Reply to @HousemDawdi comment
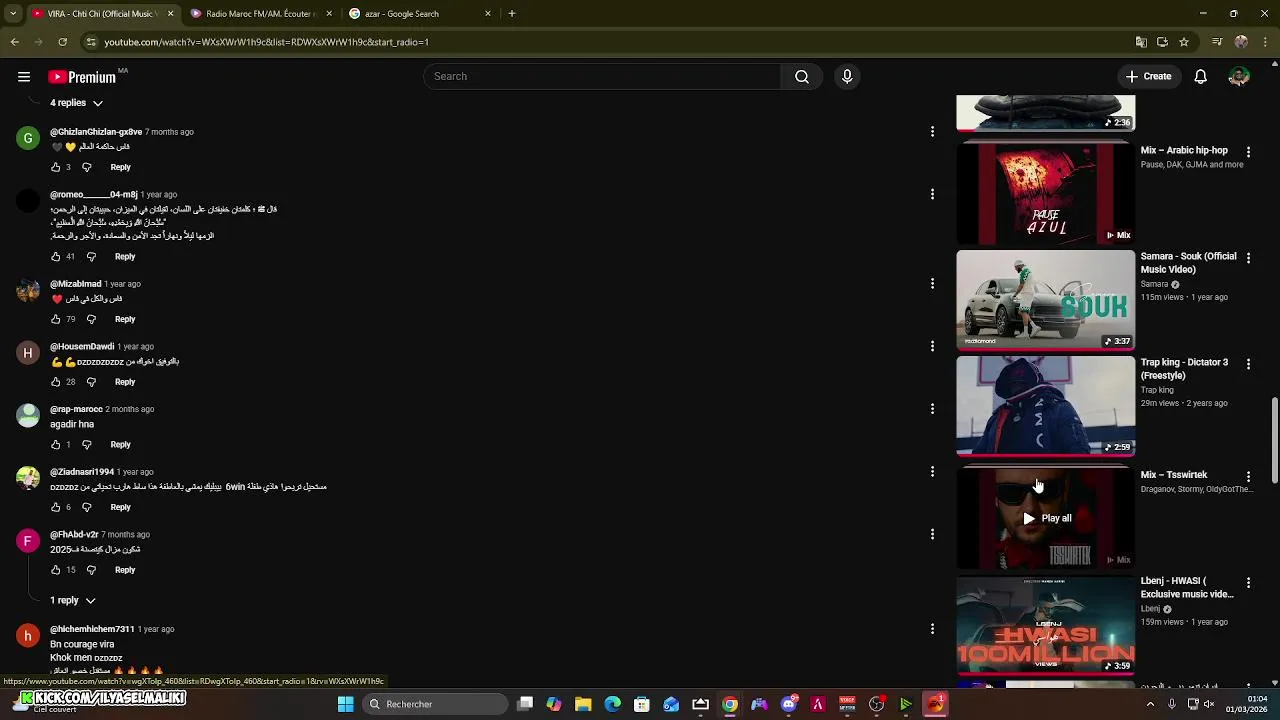Image resolution: width=1280 pixels, height=720 pixels. click(x=125, y=382)
